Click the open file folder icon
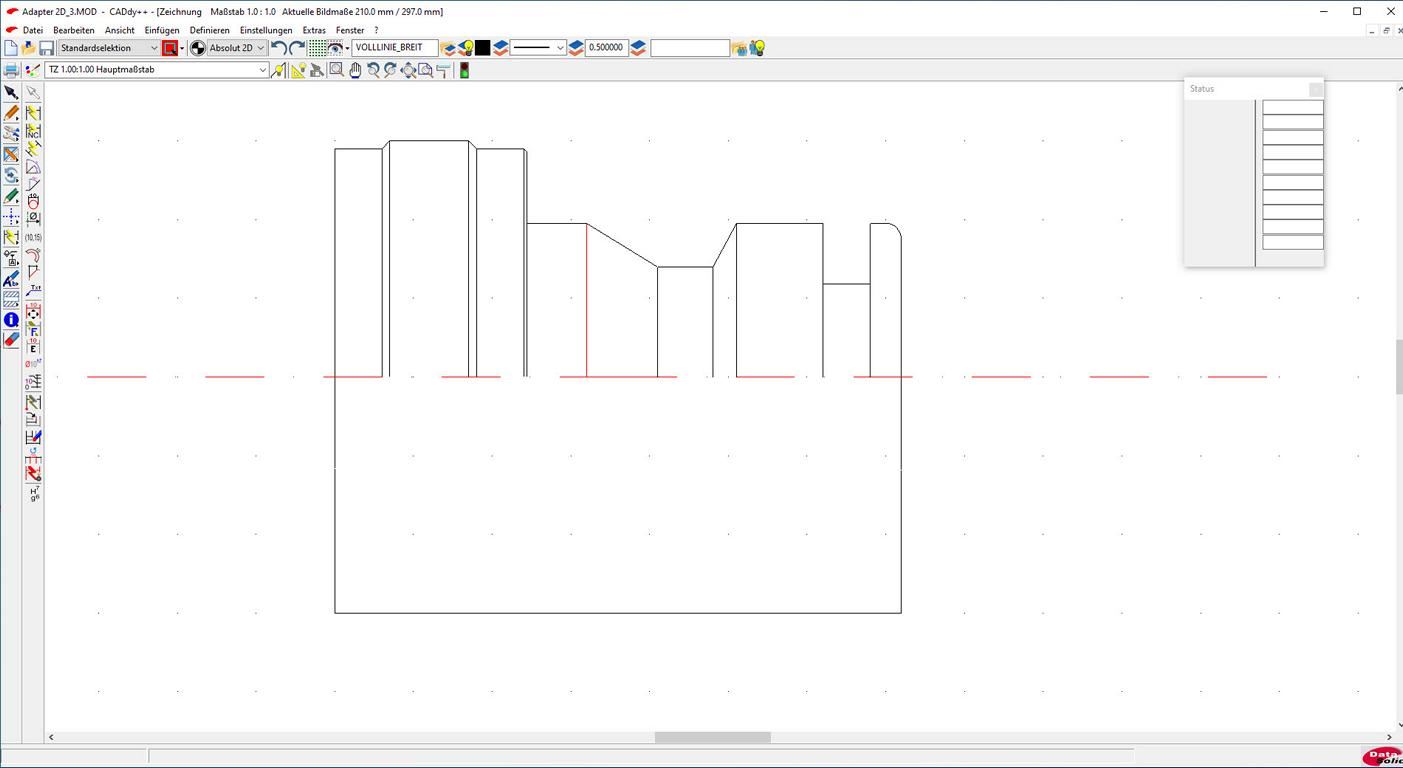The image size is (1403, 768). point(29,48)
